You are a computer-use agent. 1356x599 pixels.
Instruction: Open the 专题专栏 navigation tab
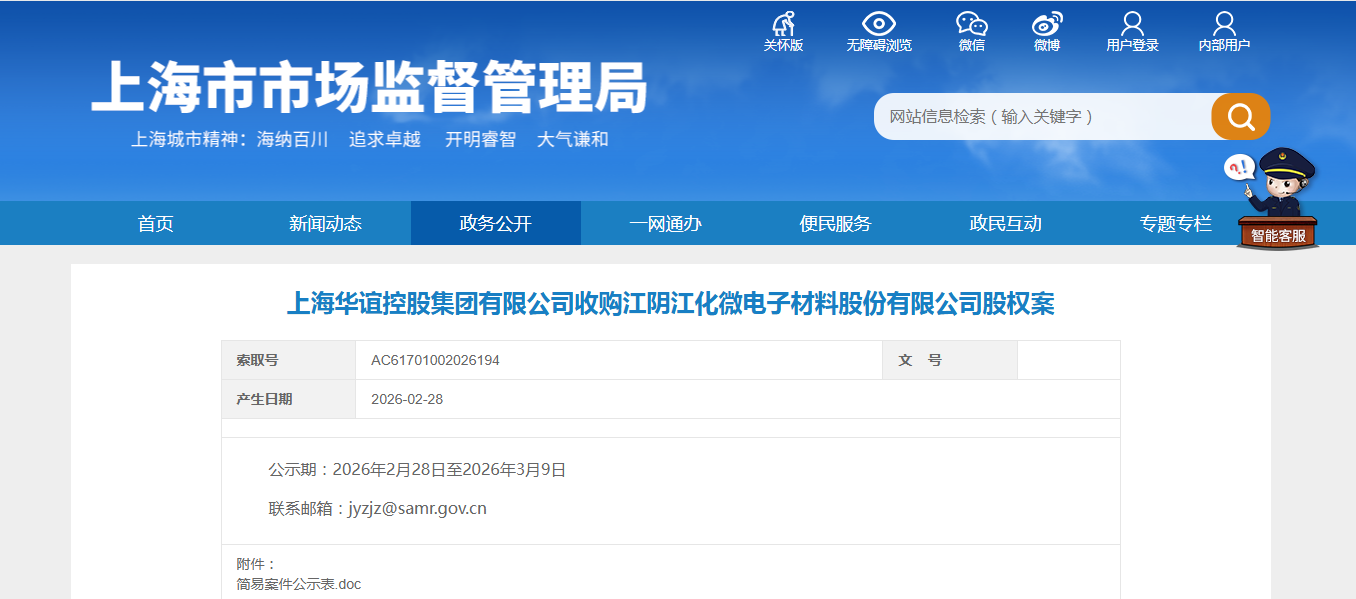pos(1176,223)
